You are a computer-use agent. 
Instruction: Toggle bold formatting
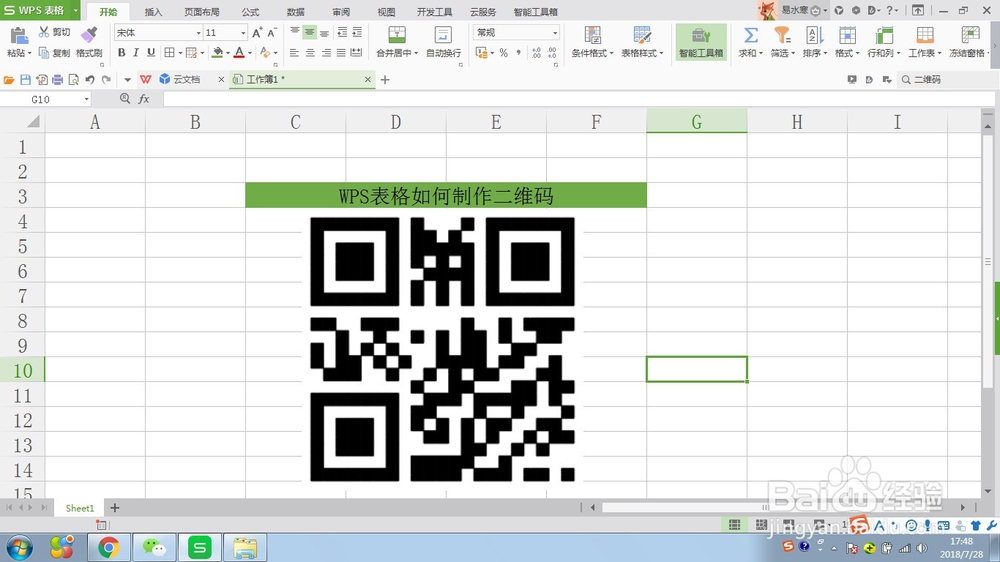tap(121, 53)
